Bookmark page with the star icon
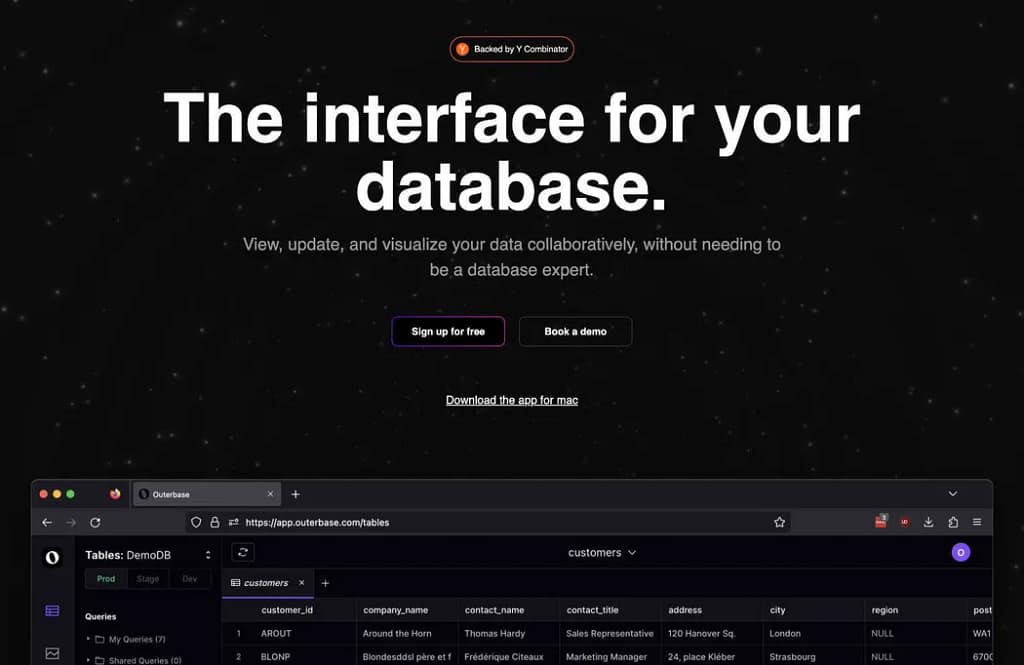The image size is (1024, 665). (779, 522)
